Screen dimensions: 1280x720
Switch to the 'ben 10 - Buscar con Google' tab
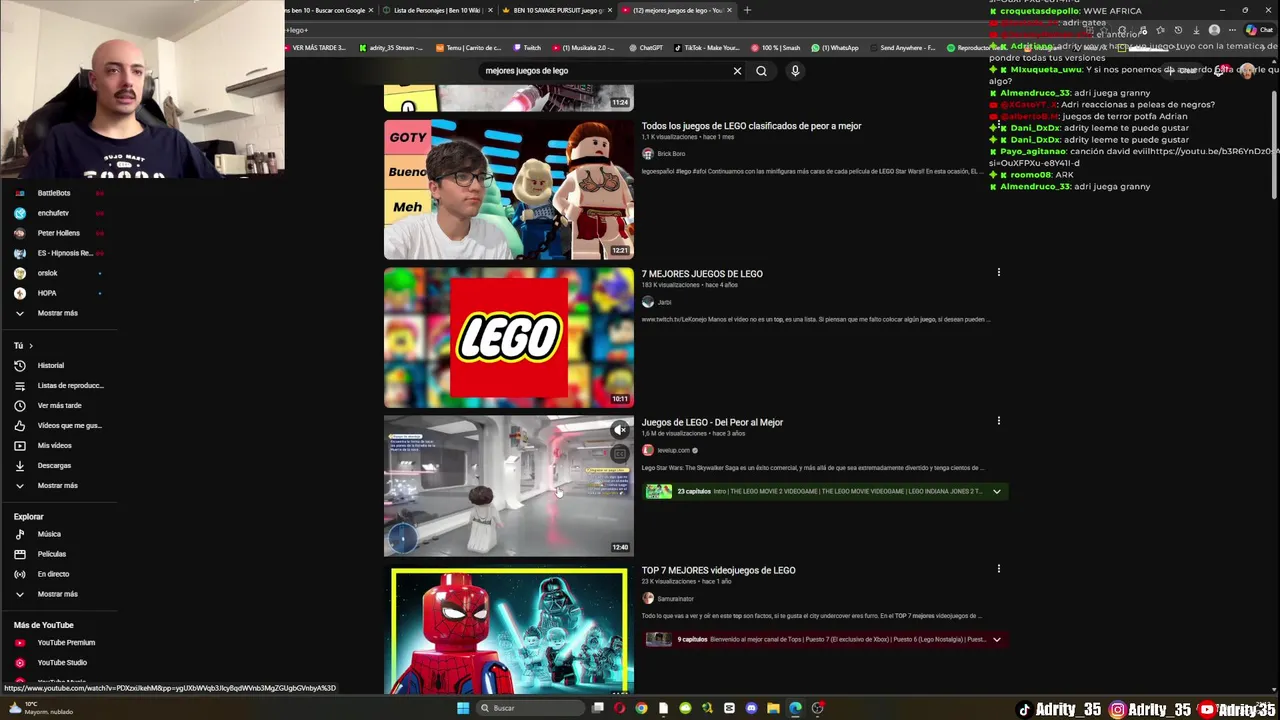(330, 10)
